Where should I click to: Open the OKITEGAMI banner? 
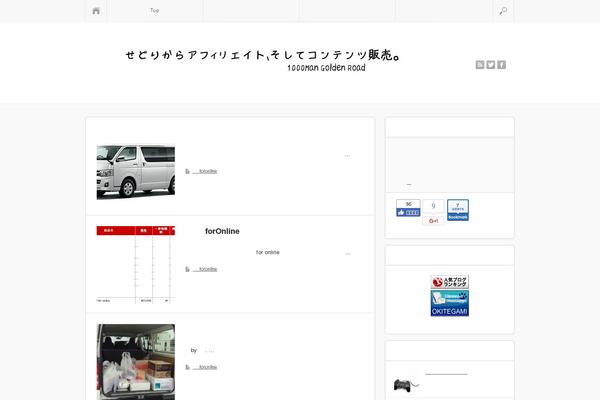pos(450,303)
